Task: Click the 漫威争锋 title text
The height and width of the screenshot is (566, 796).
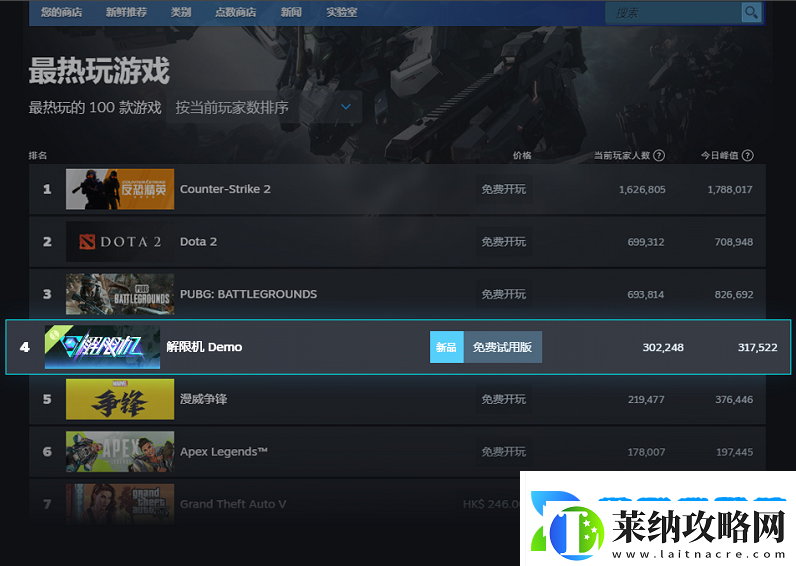Action: coord(204,399)
